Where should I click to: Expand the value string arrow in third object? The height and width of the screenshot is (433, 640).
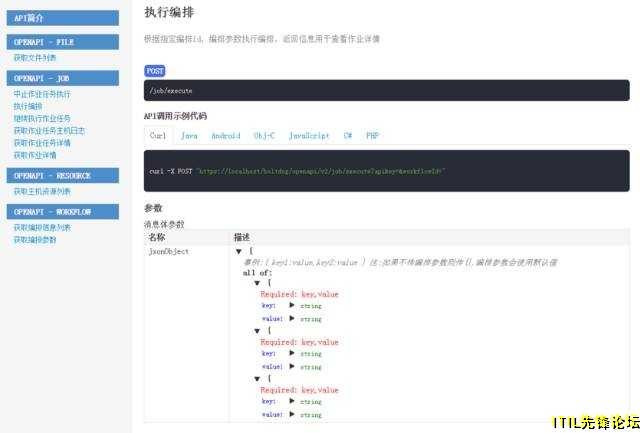click(x=292, y=414)
